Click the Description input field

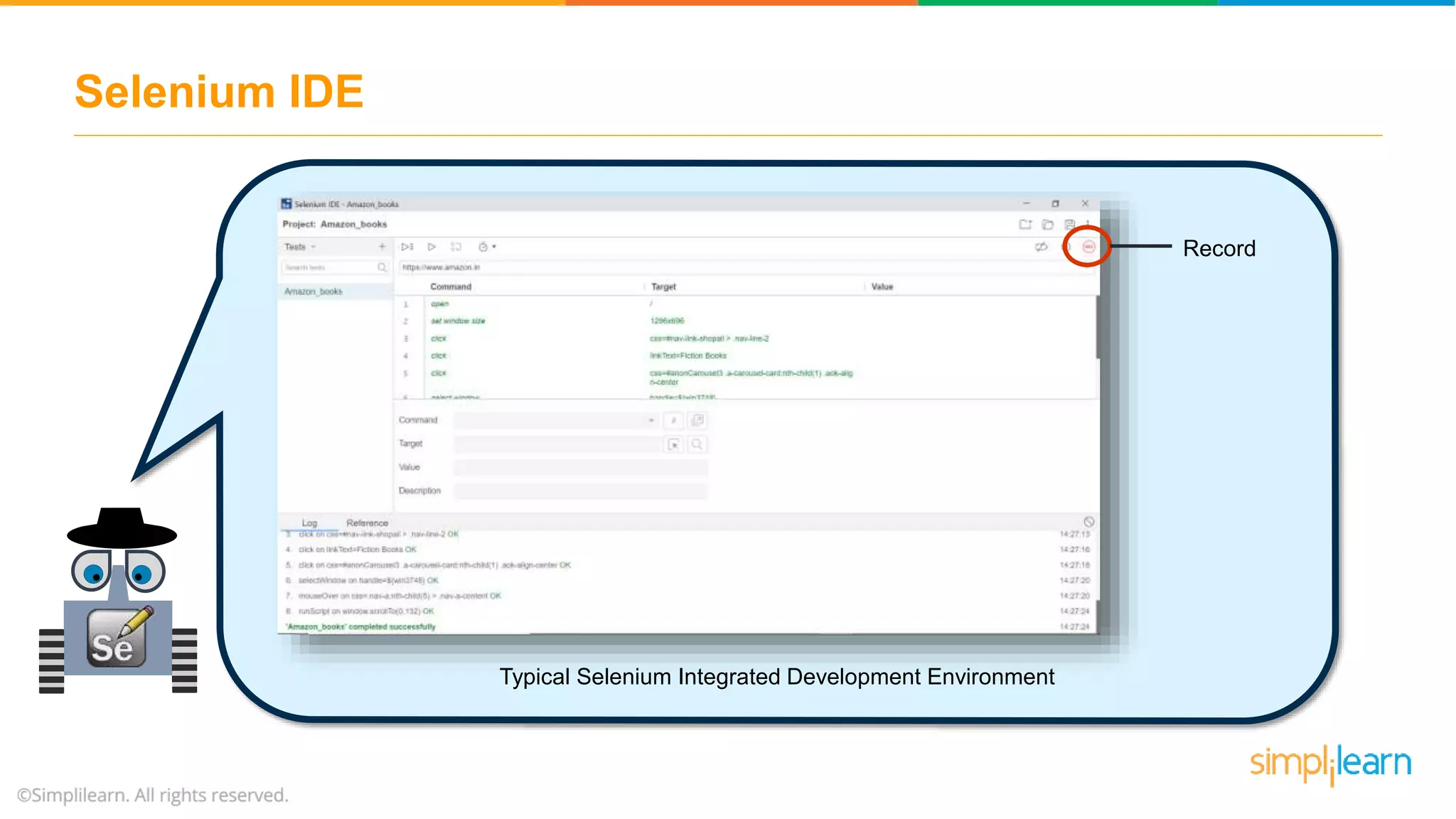pyautogui.click(x=580, y=491)
